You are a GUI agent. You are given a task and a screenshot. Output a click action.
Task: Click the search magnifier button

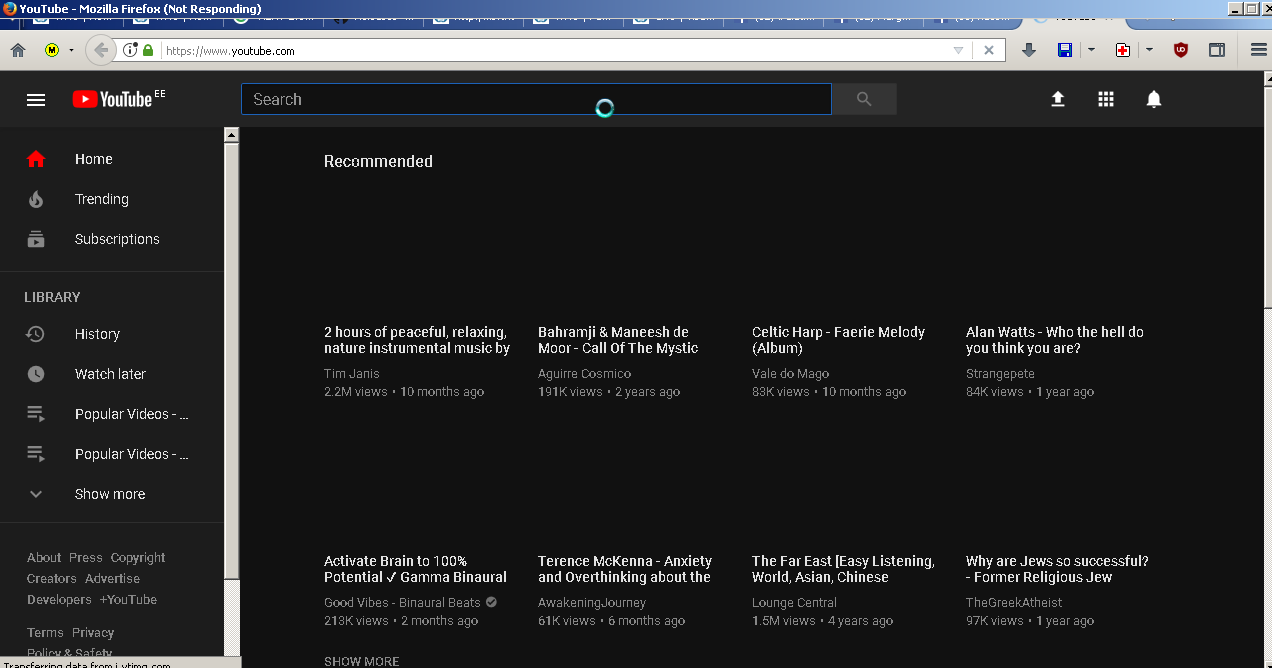pos(864,99)
